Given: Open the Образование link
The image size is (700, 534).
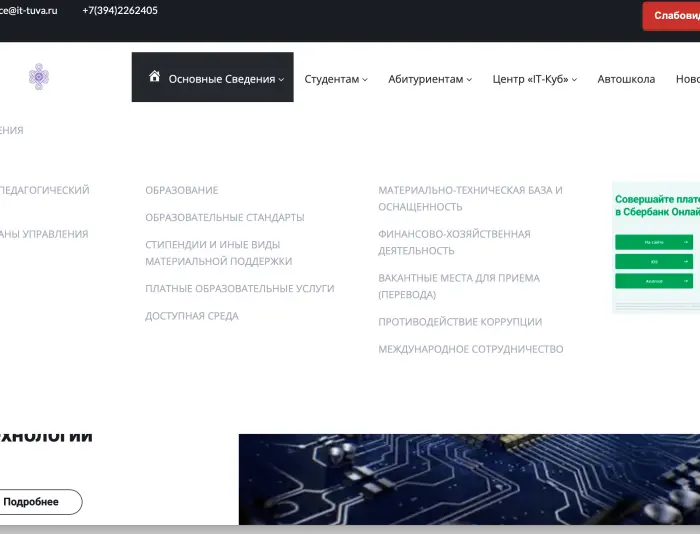Looking at the screenshot, I should tap(181, 190).
